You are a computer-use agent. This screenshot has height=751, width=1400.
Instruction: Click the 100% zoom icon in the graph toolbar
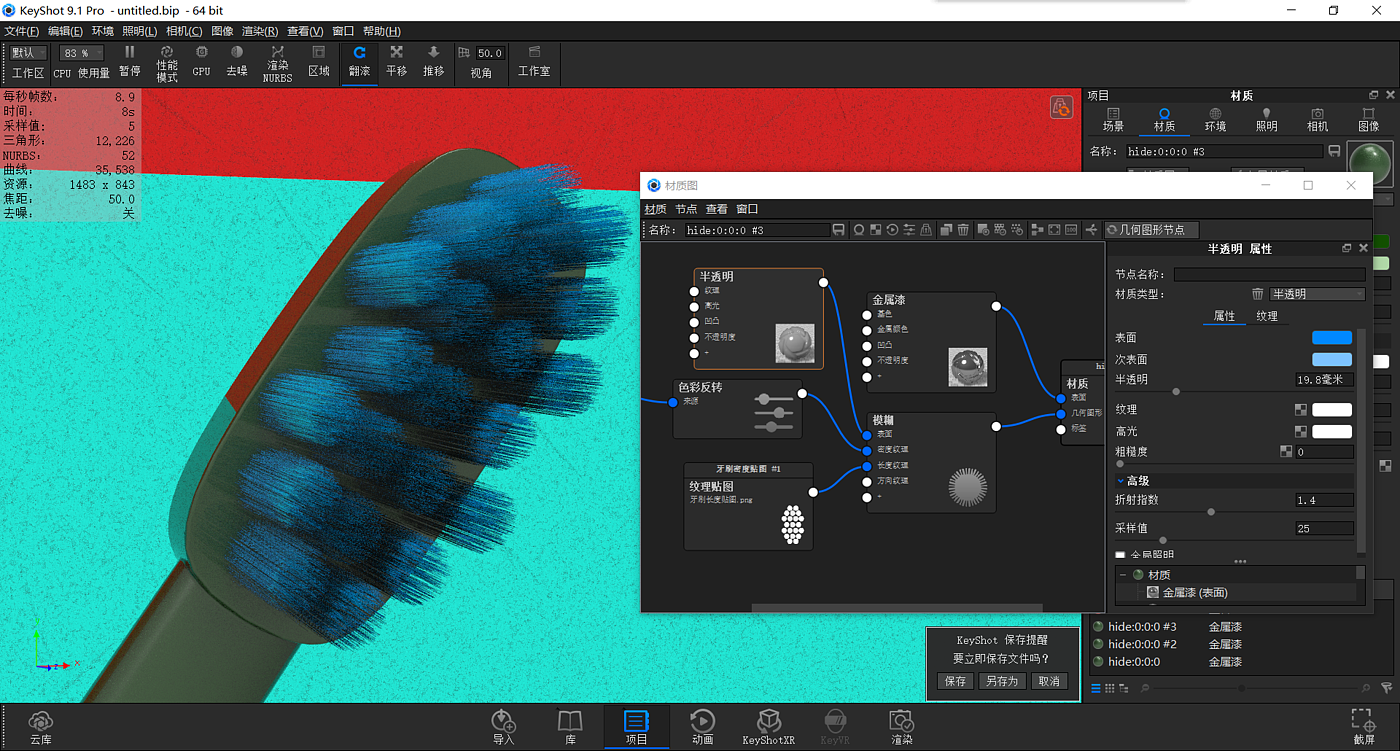pos(1071,230)
